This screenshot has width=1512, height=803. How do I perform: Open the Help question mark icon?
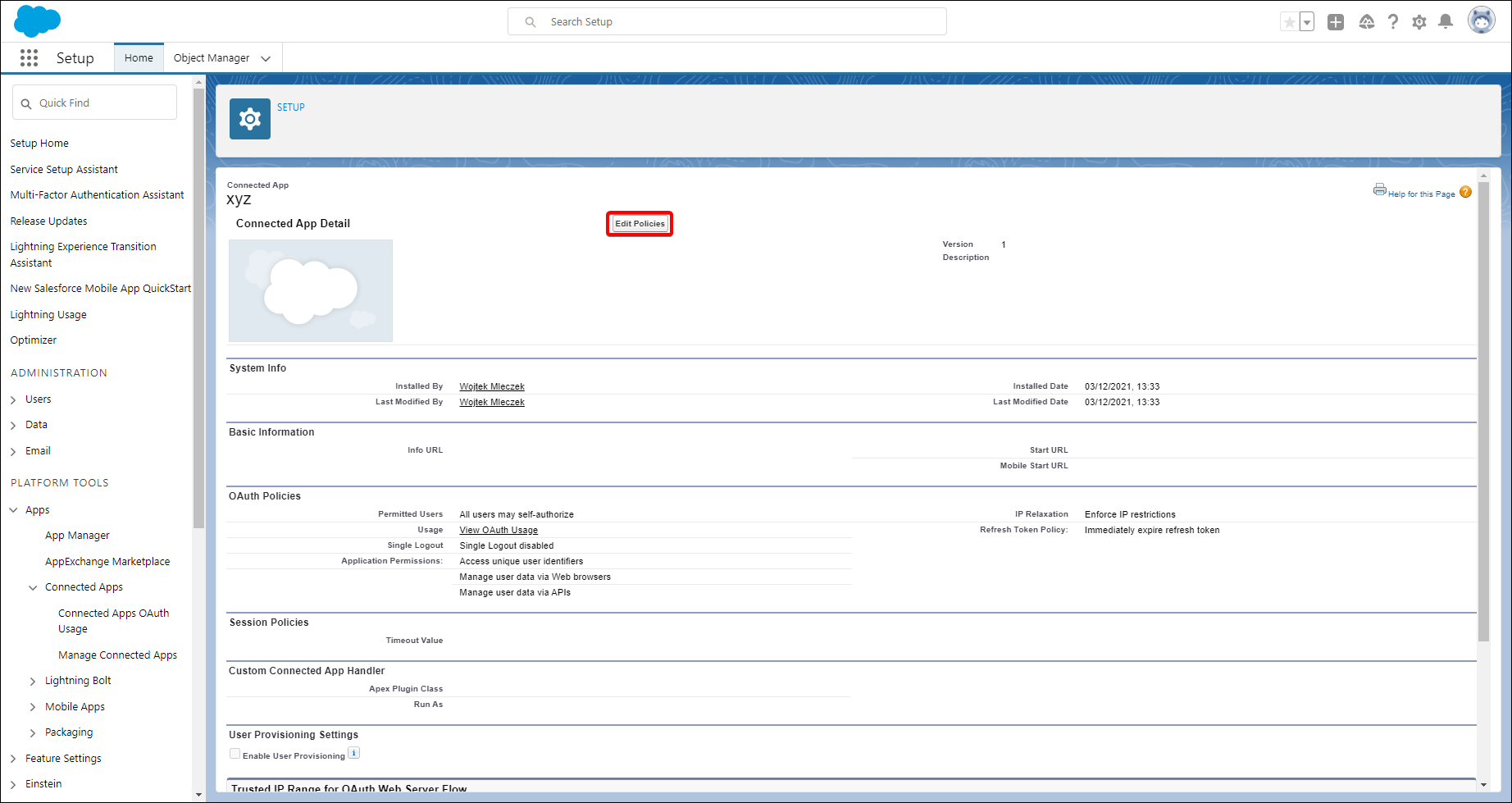click(x=1393, y=22)
